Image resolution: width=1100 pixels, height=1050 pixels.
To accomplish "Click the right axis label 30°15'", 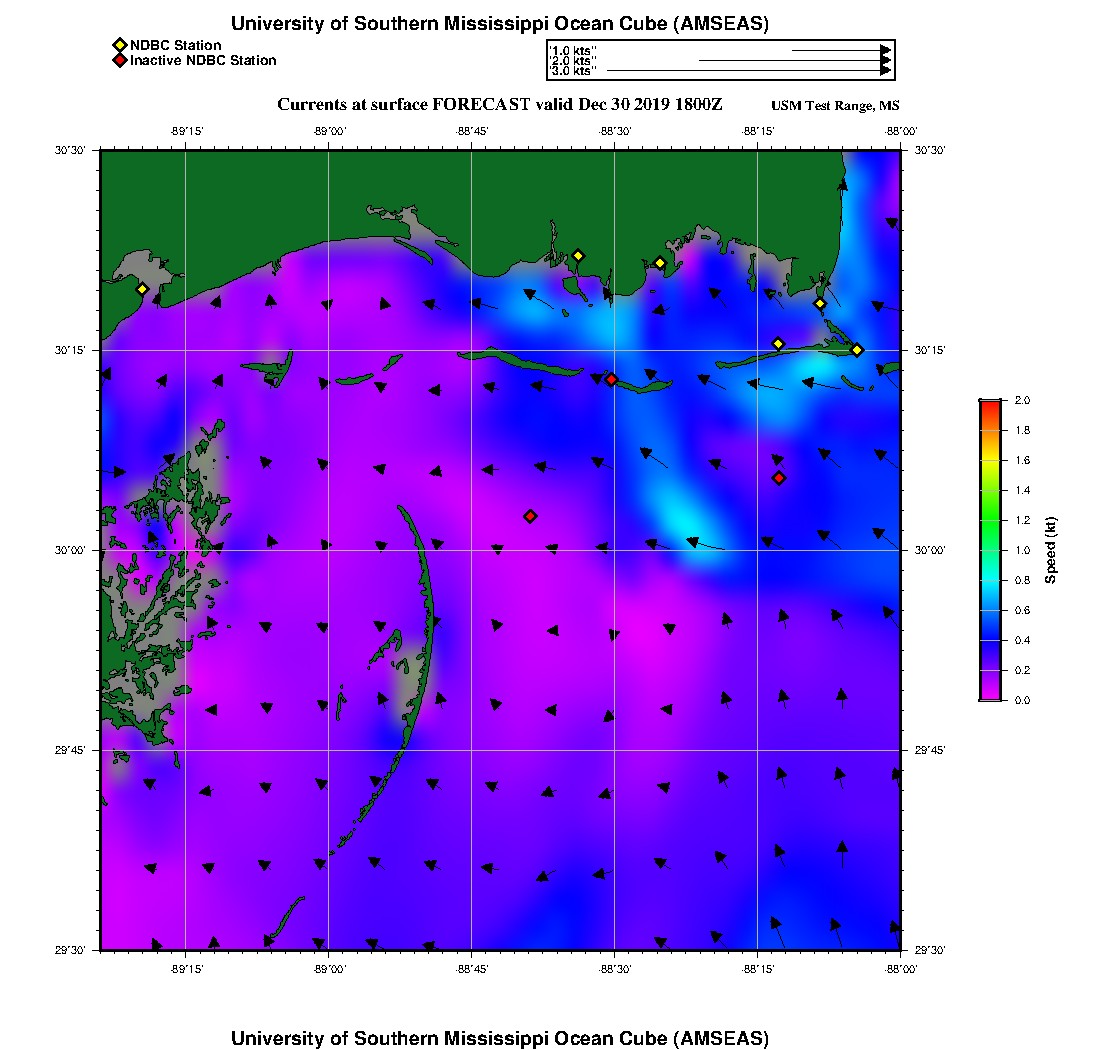I will click(x=930, y=350).
